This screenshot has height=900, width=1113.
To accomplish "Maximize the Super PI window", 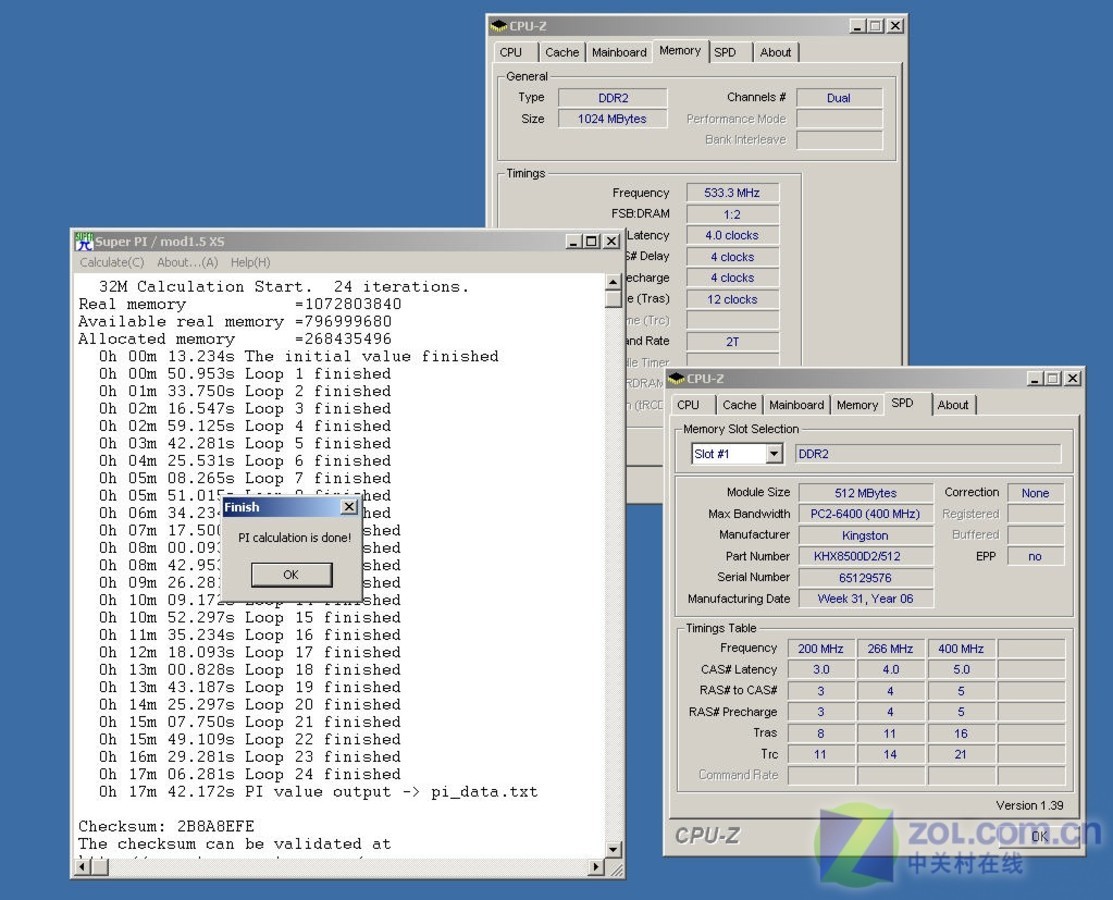I will click(591, 241).
